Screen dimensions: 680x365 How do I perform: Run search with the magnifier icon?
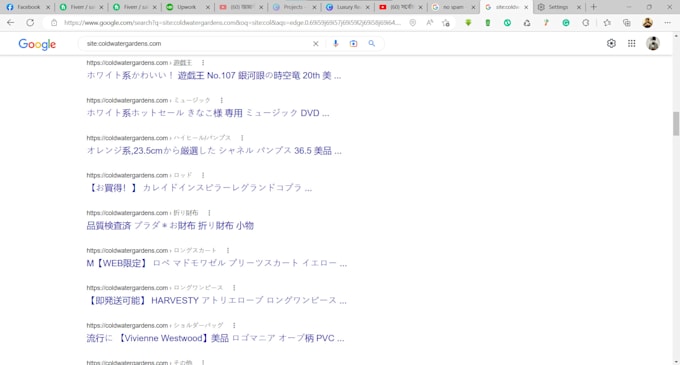372,43
